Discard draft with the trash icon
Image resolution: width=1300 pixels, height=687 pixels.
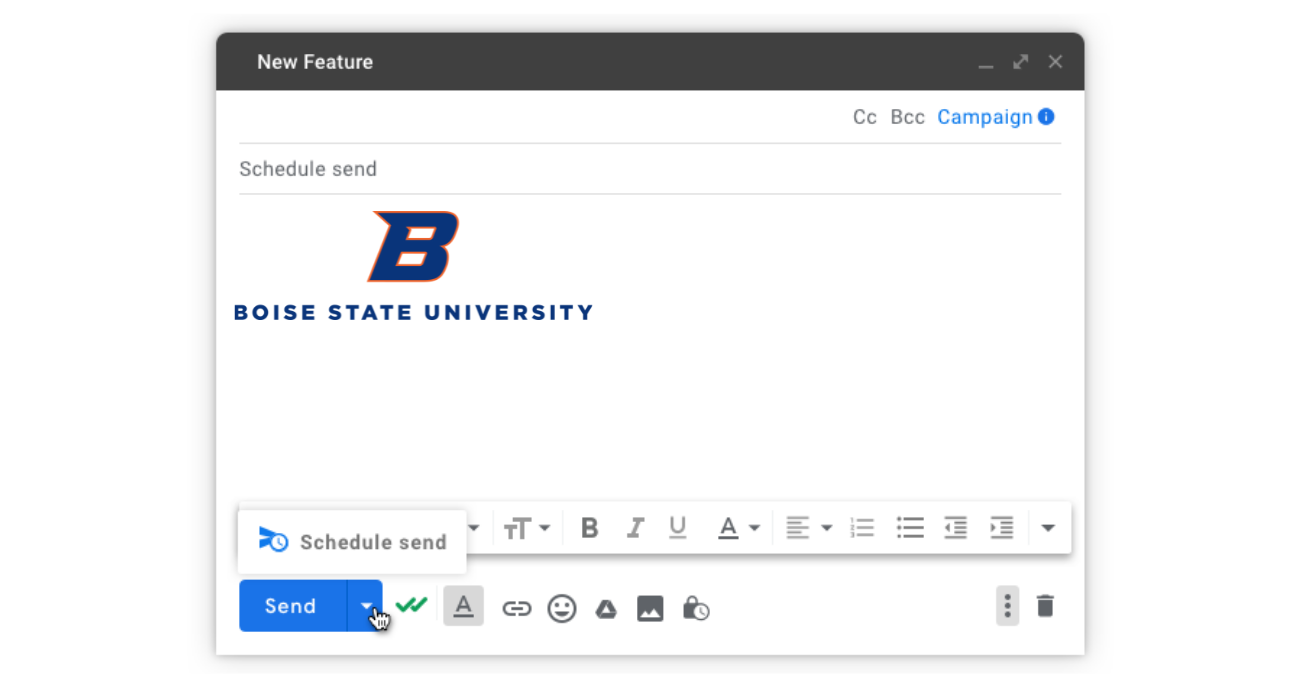pos(1045,606)
